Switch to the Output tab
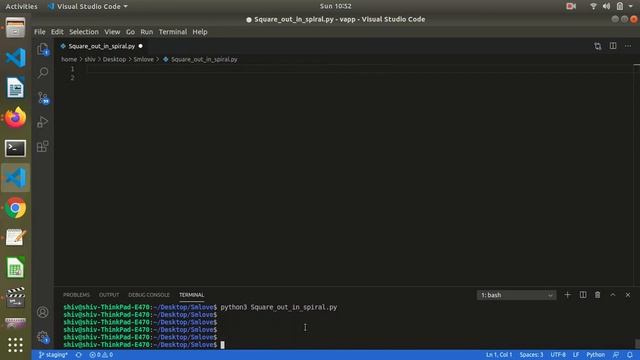The image size is (640, 360). 109,295
